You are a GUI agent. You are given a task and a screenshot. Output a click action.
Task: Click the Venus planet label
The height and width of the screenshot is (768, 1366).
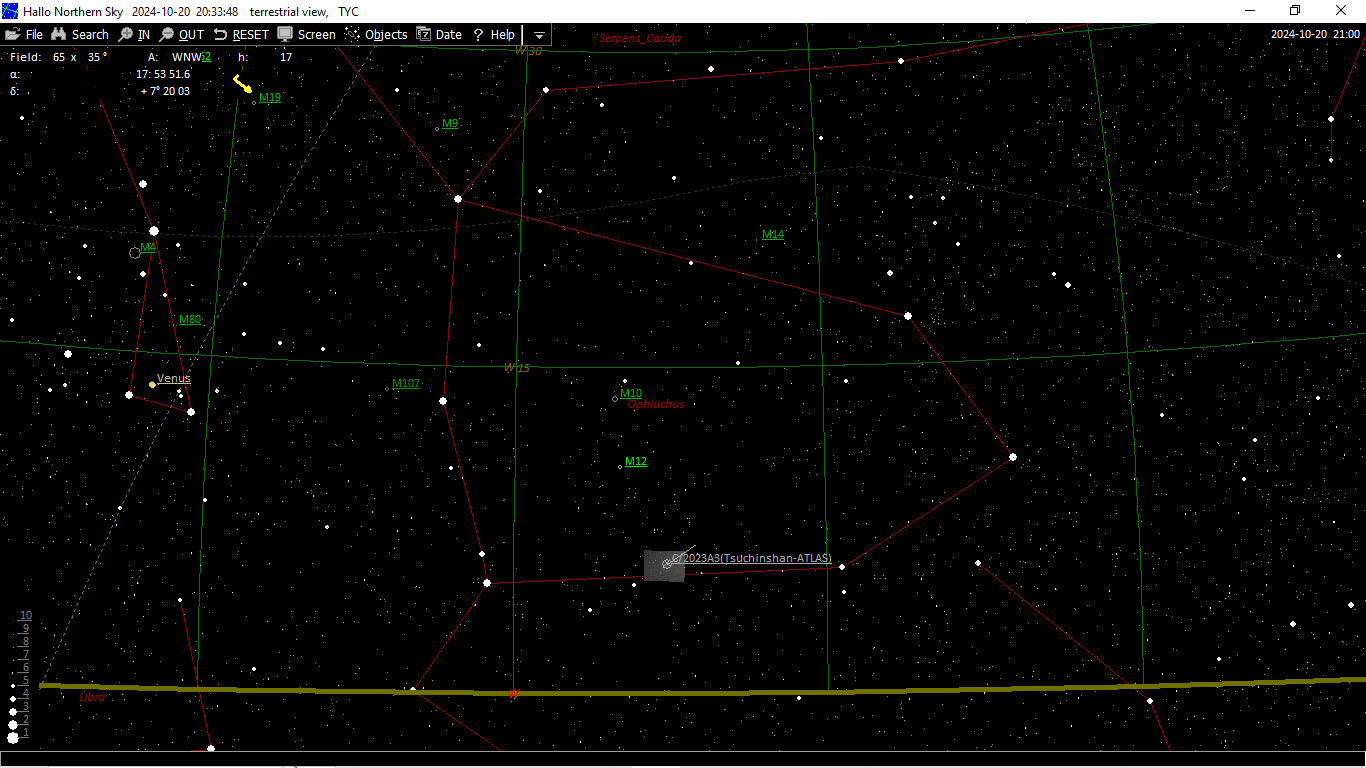coord(174,378)
